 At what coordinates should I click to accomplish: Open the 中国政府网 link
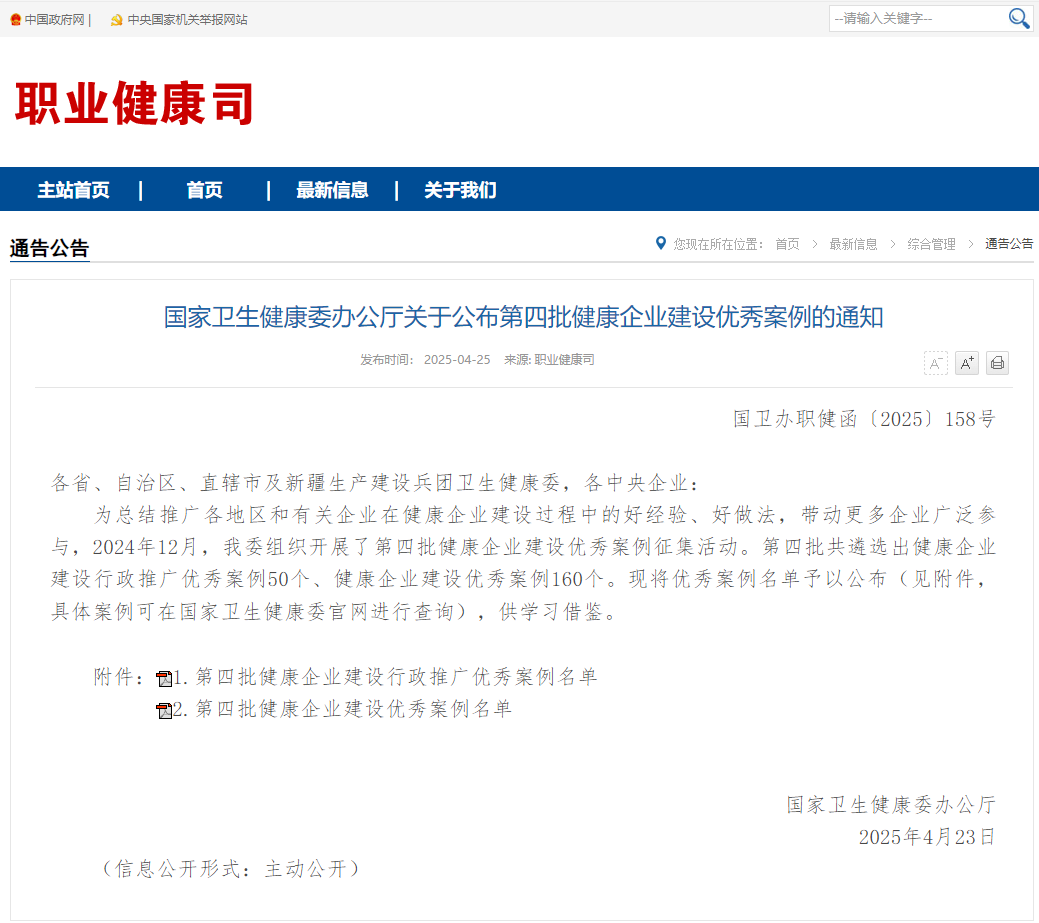(x=54, y=20)
